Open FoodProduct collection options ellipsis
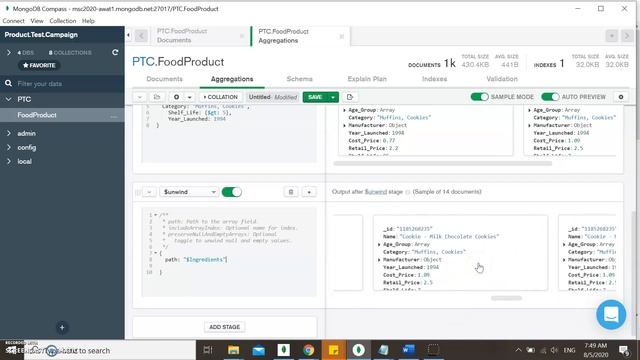 (x=113, y=116)
